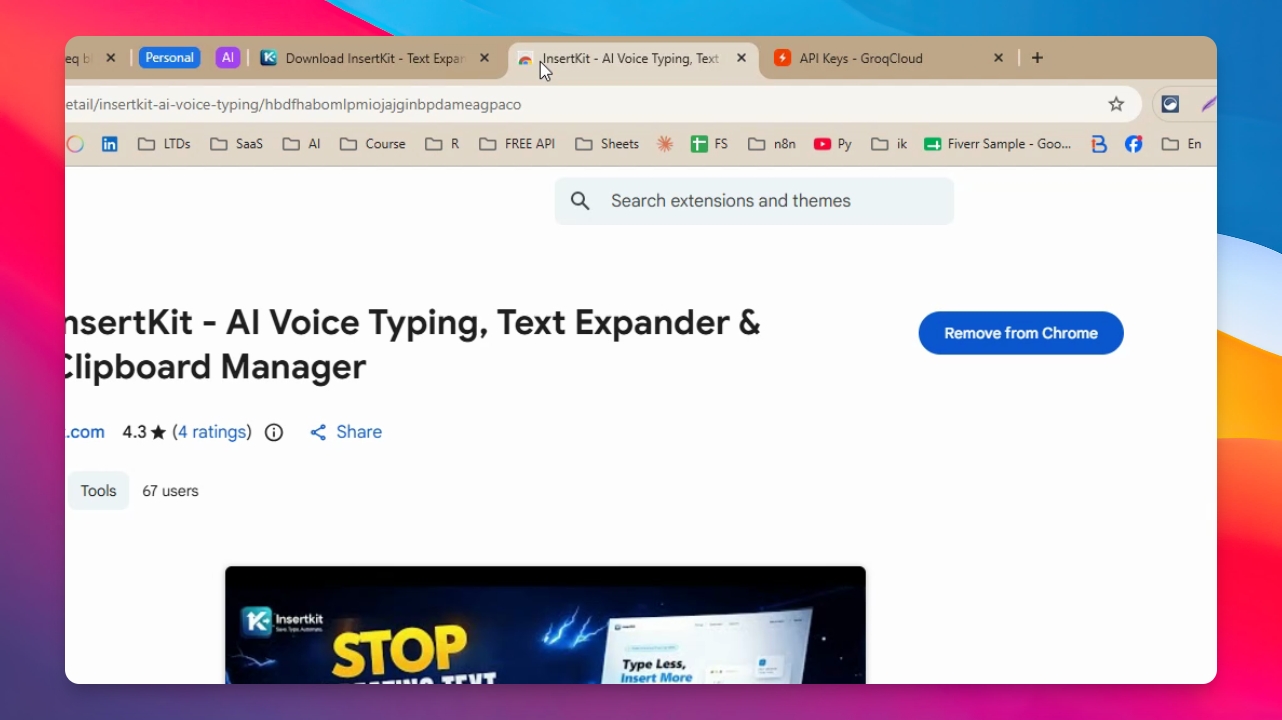Open the 4 ratings link

click(x=212, y=432)
